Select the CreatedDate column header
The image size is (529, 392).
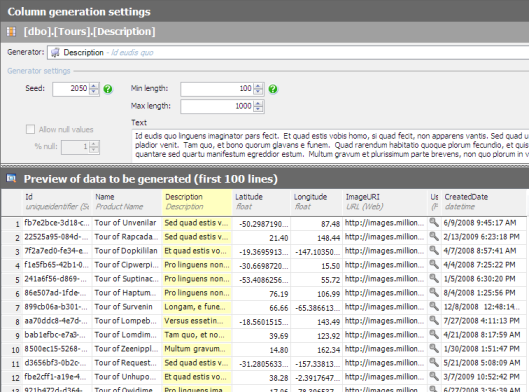pyautogui.click(x=484, y=202)
